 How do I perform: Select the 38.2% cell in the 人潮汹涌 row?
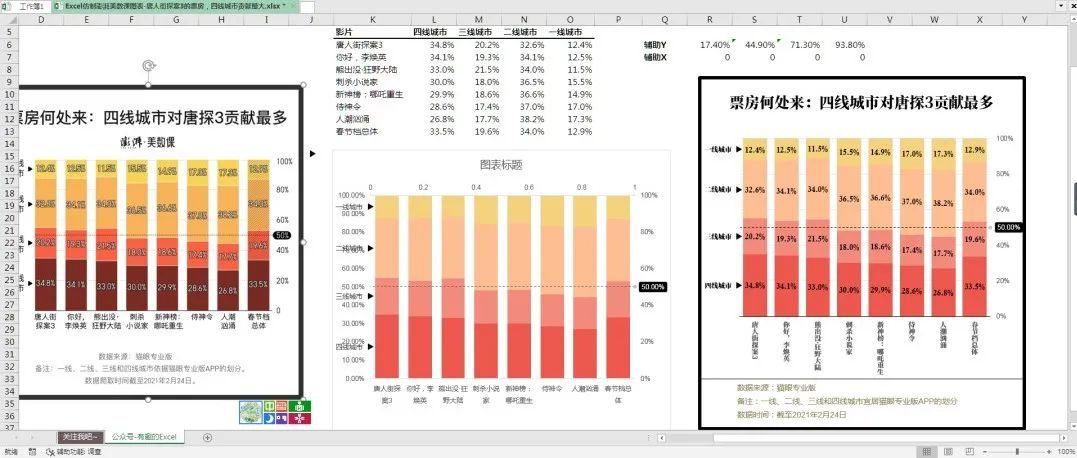pos(525,119)
